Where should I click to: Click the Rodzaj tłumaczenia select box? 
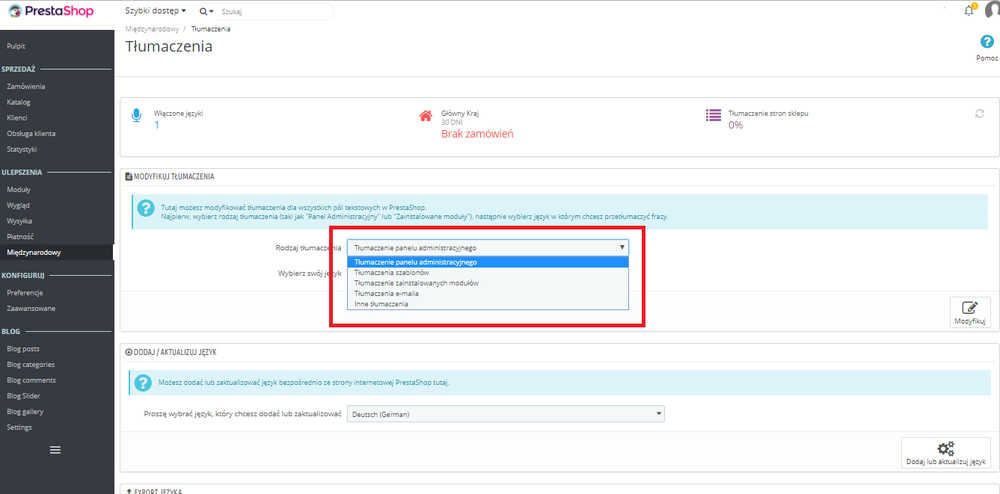[488, 248]
